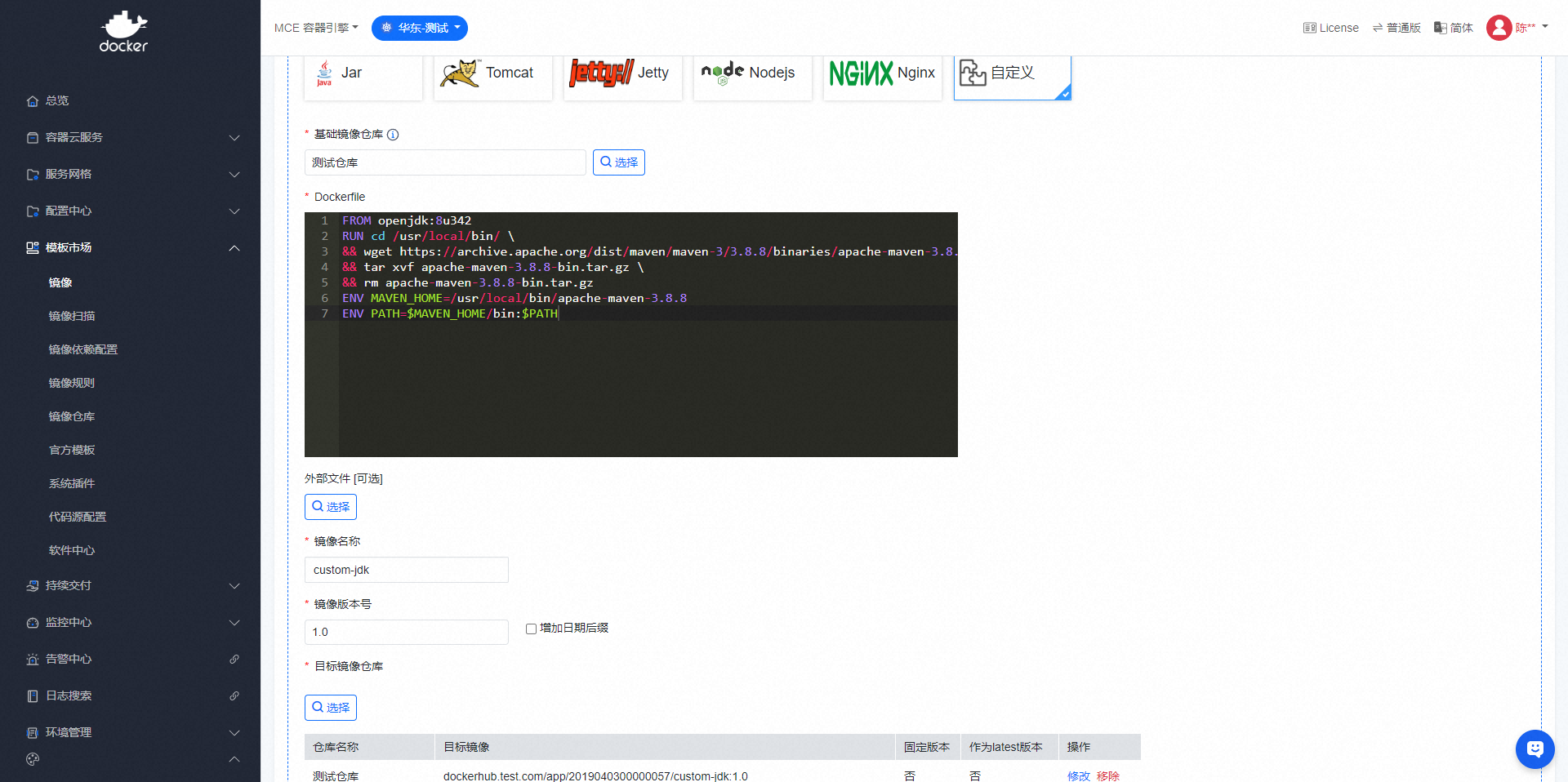
Task: Click the Docker logo in sidebar
Action: tap(123, 32)
